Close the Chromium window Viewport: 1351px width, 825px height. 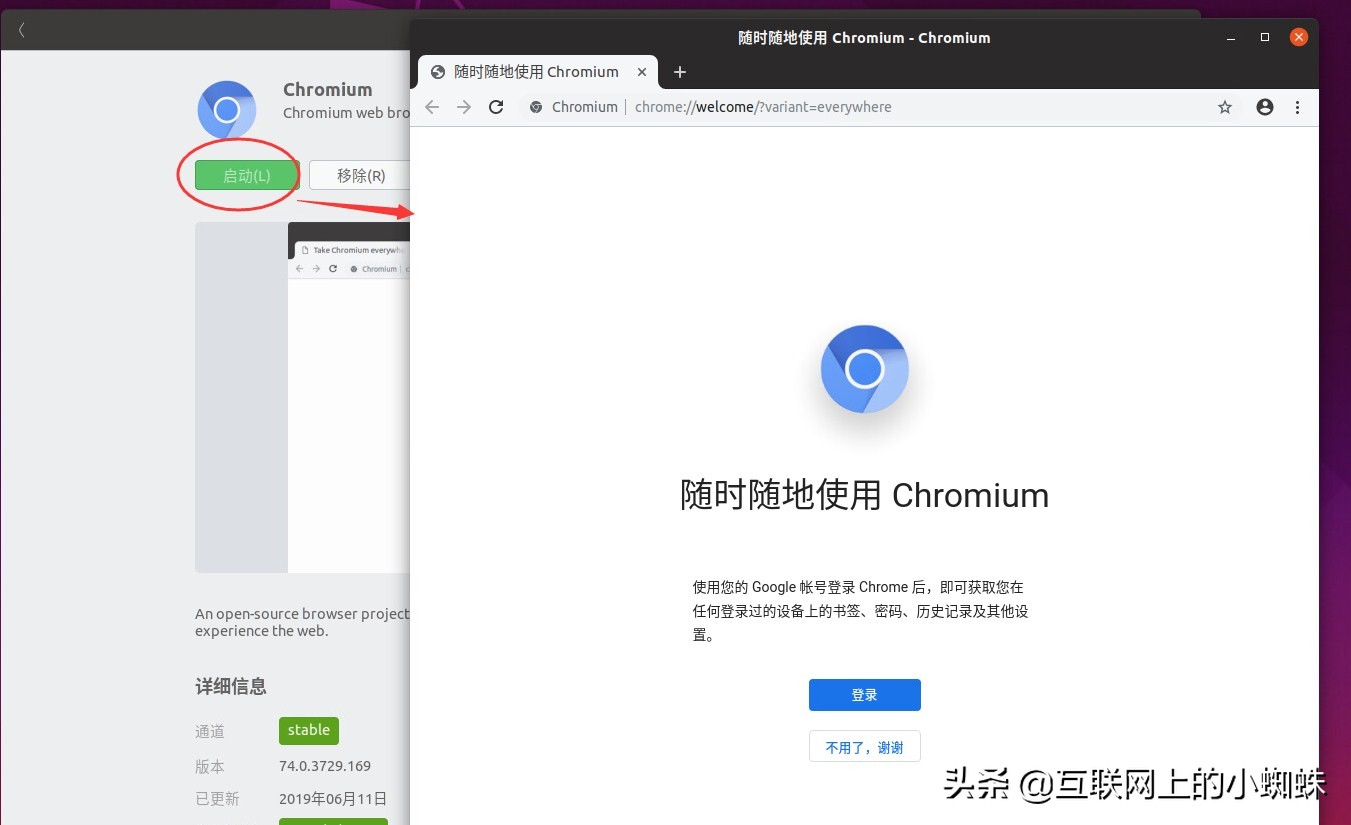1299,37
